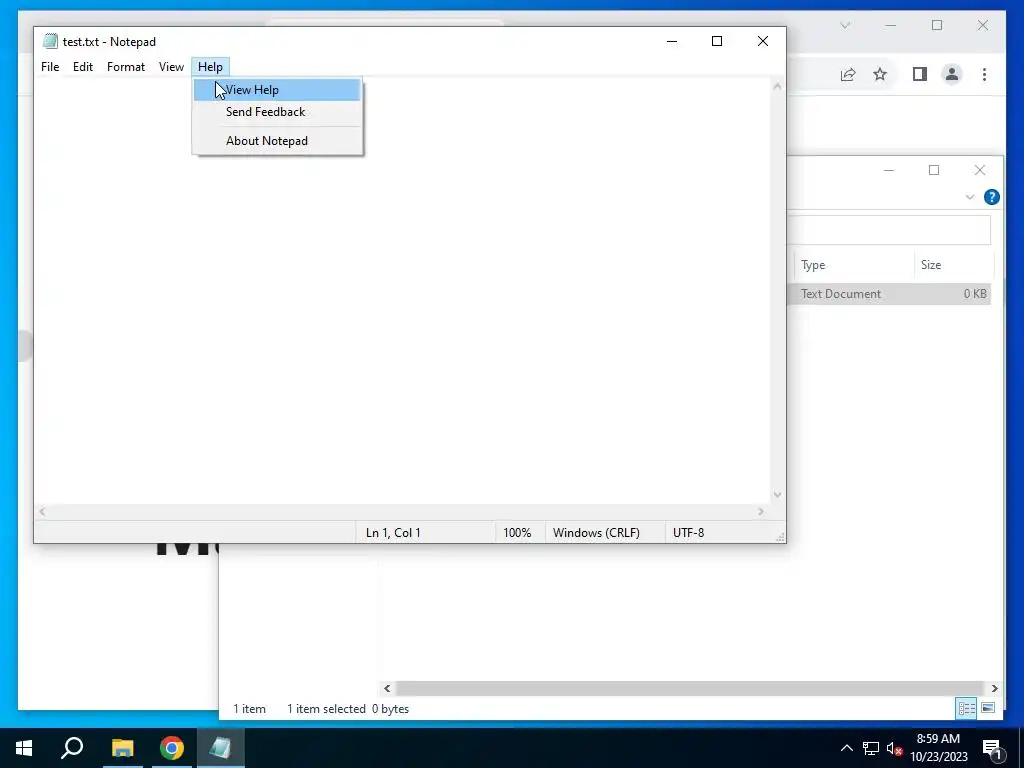Image resolution: width=1024 pixels, height=768 pixels.
Task: Open the View menu in Notepad
Action: tap(171, 67)
